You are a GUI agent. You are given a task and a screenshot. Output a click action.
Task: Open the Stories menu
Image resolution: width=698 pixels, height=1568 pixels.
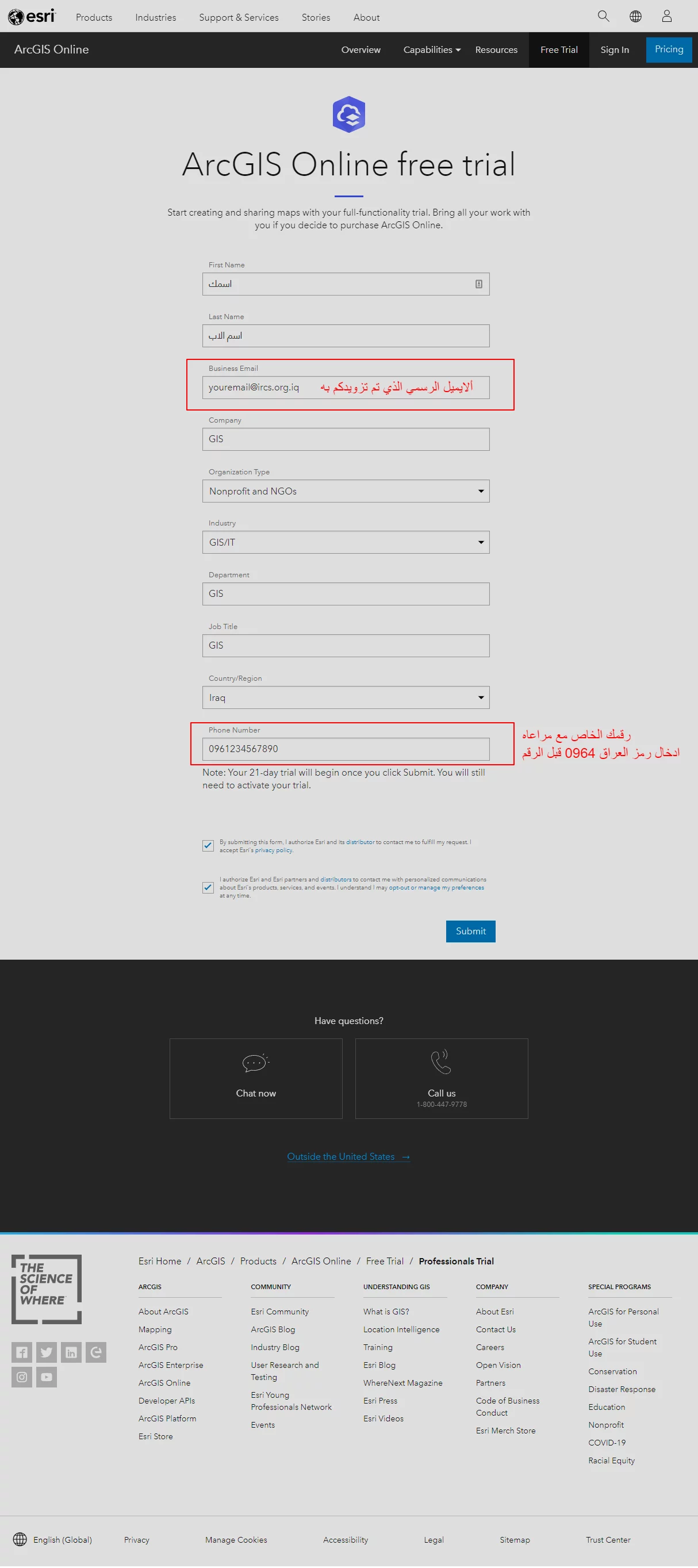[x=316, y=18]
